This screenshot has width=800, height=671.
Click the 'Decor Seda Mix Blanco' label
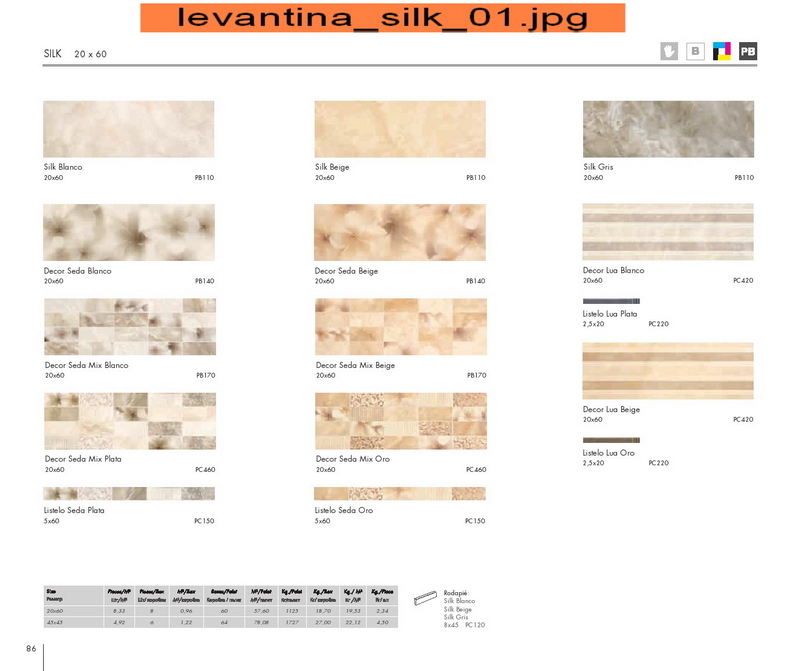[x=87, y=365]
